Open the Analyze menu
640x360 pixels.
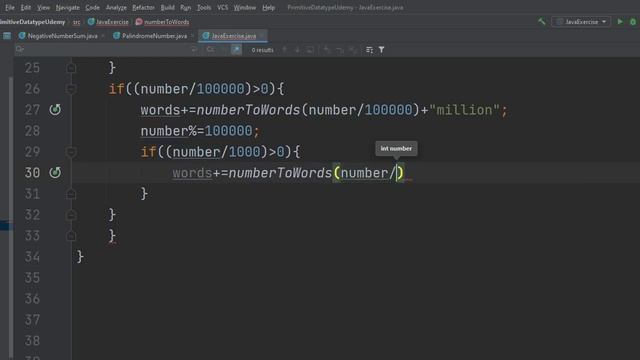click(116, 7)
